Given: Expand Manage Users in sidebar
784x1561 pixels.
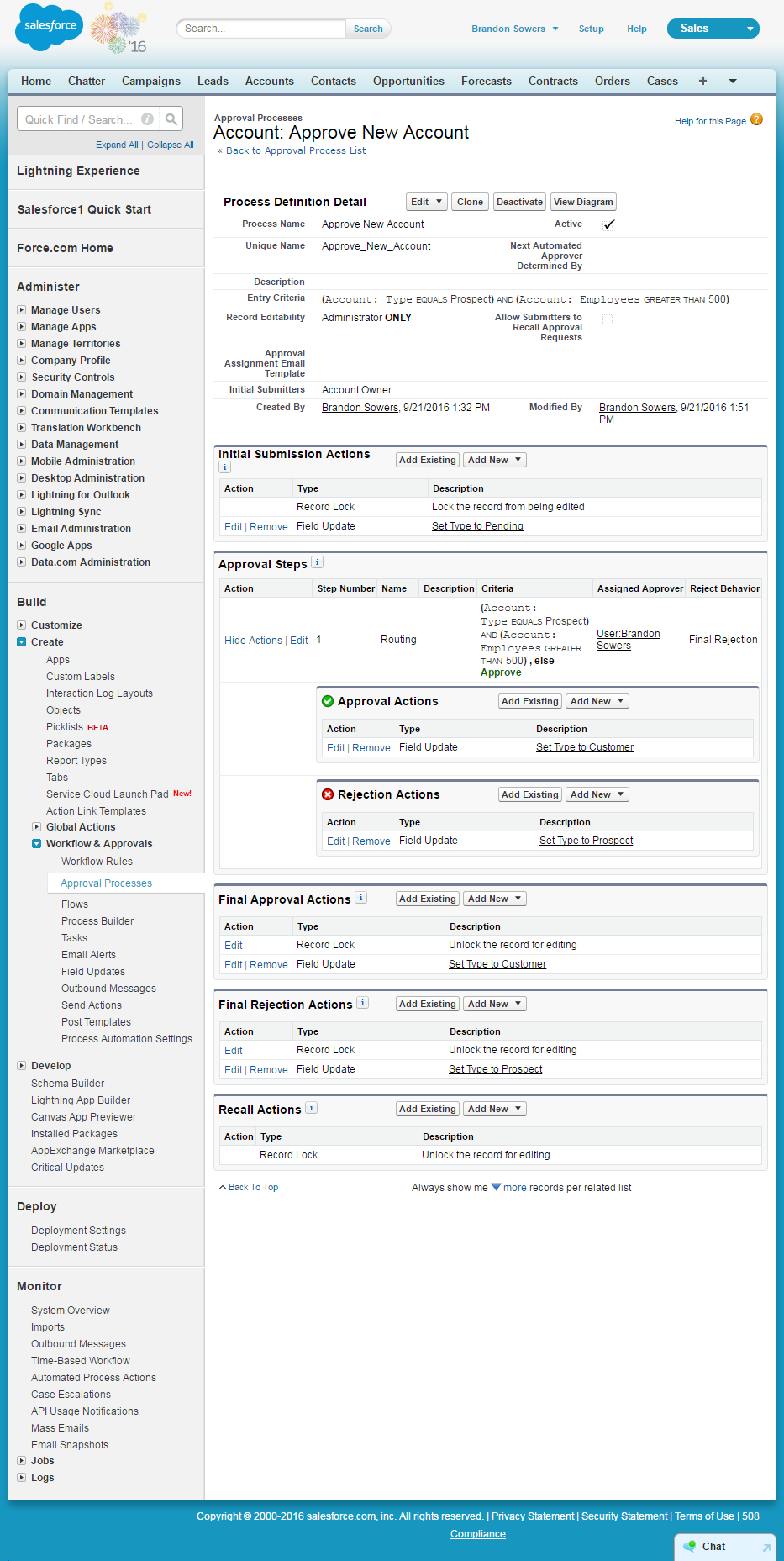Looking at the screenshot, I should [21, 309].
